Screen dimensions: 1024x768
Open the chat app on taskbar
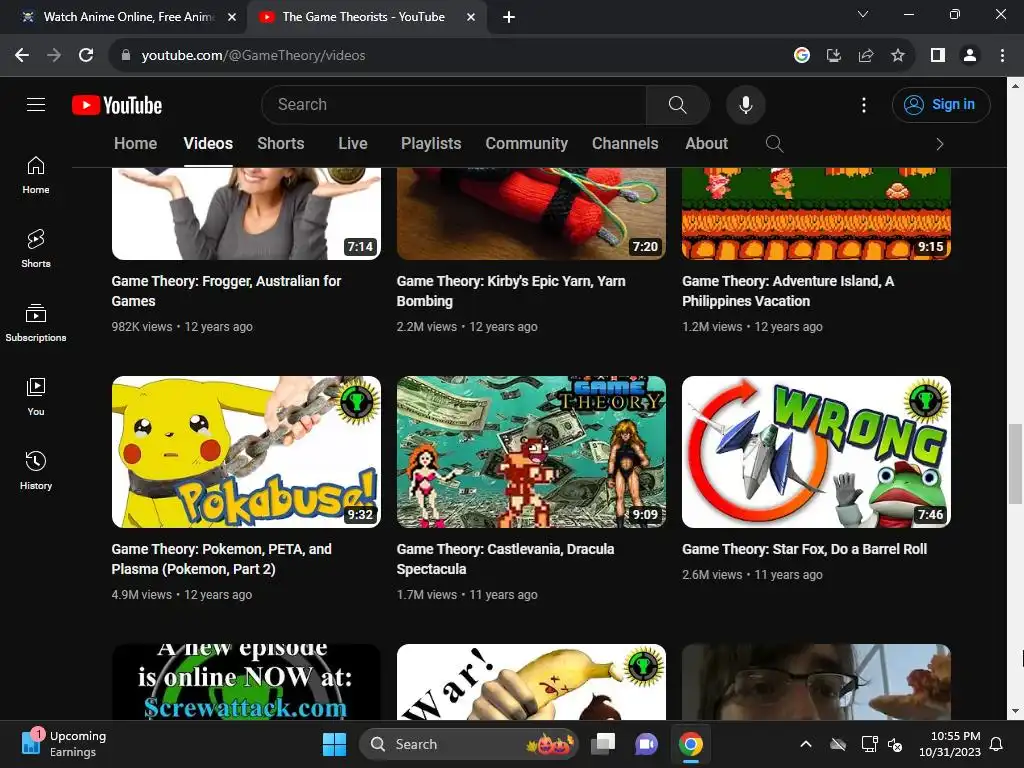click(x=647, y=744)
